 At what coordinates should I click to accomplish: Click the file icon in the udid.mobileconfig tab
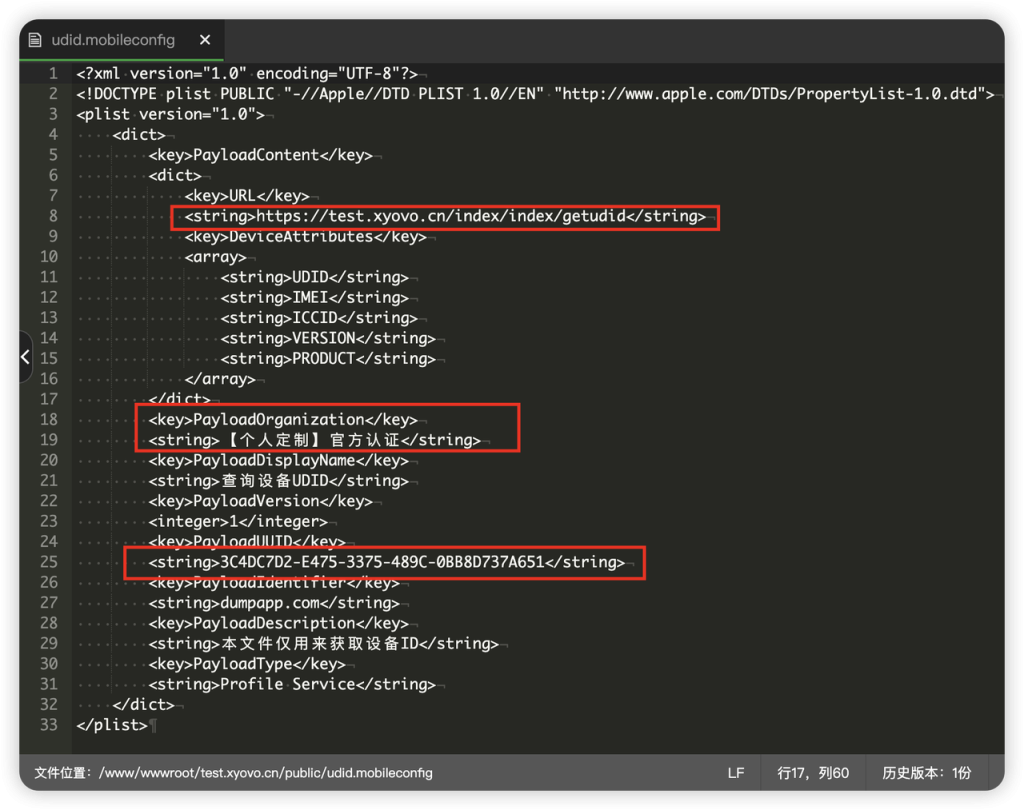coord(36,40)
